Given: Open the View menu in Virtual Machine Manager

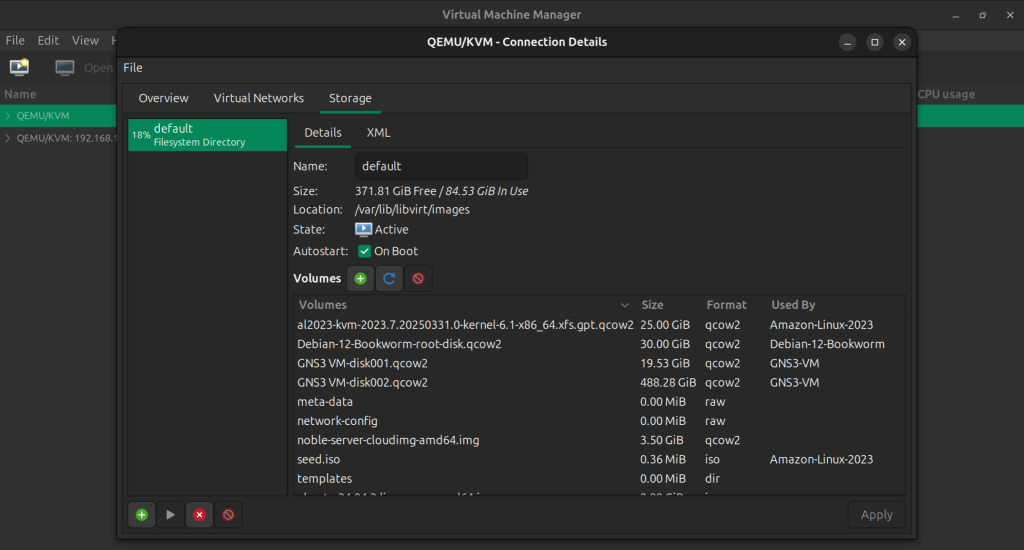Looking at the screenshot, I should [85, 40].
